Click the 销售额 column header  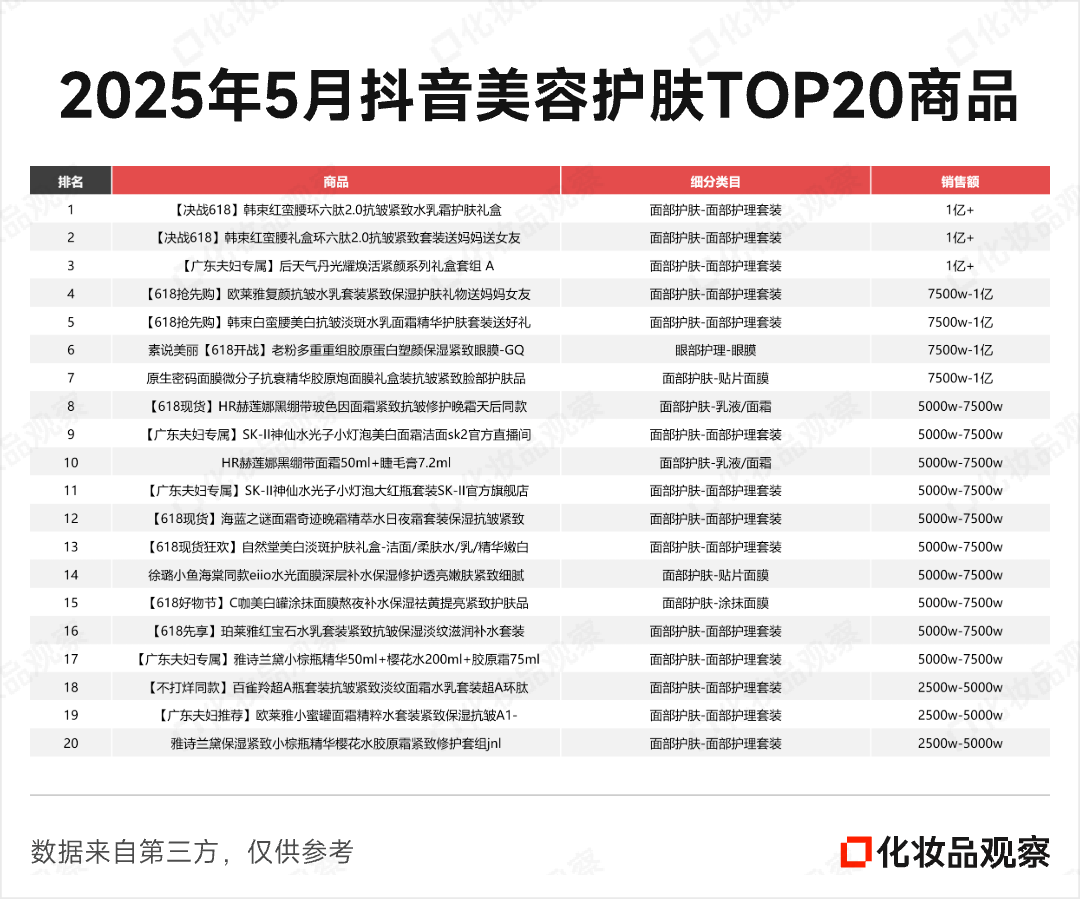(x=960, y=181)
